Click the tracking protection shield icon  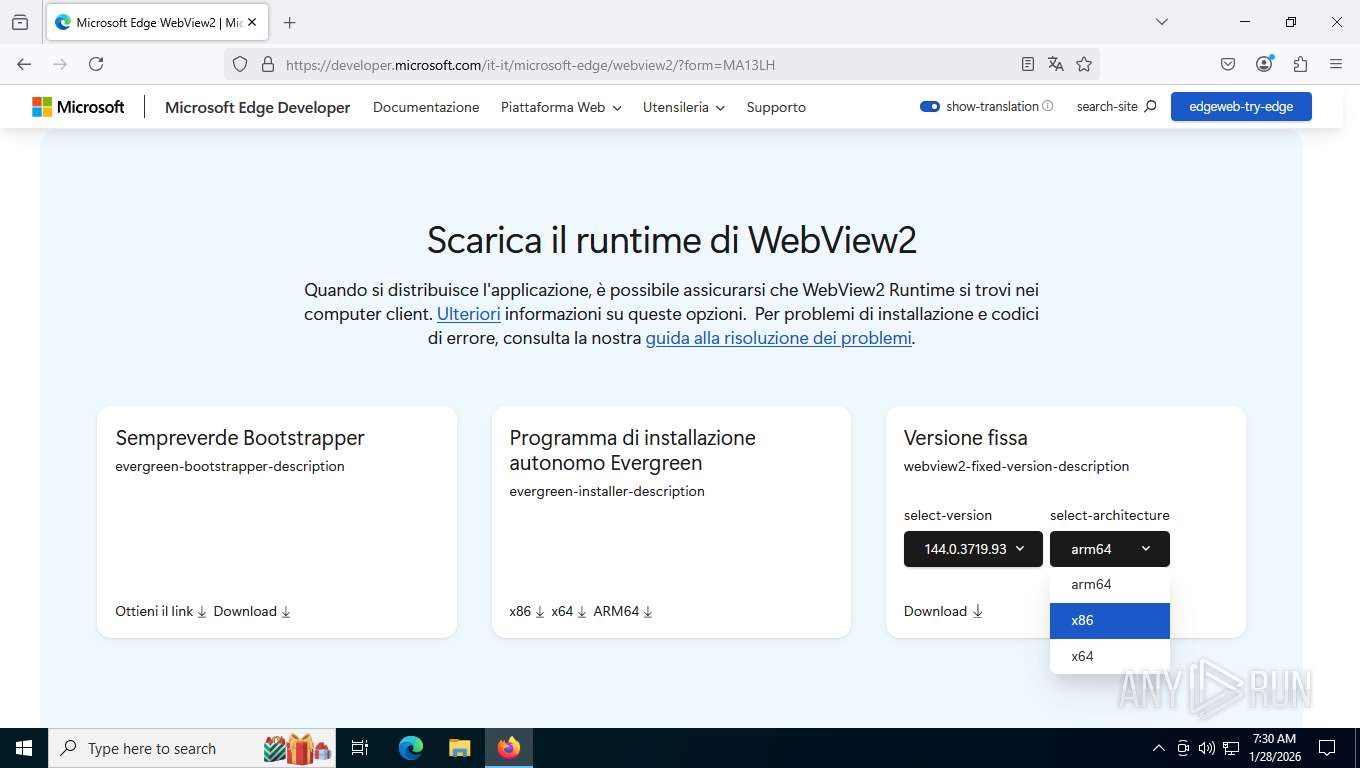240,64
